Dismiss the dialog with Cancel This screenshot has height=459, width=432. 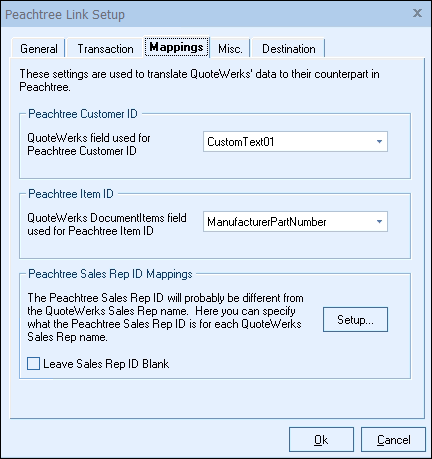393,440
